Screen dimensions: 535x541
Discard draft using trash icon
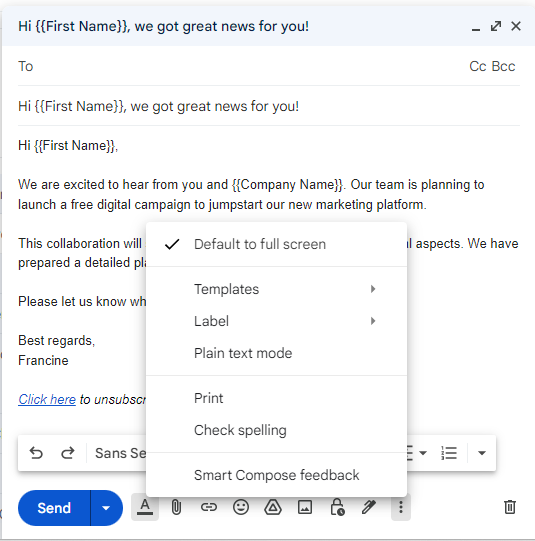[510, 507]
